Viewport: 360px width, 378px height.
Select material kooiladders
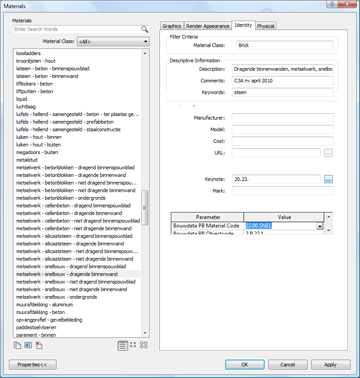coord(29,53)
